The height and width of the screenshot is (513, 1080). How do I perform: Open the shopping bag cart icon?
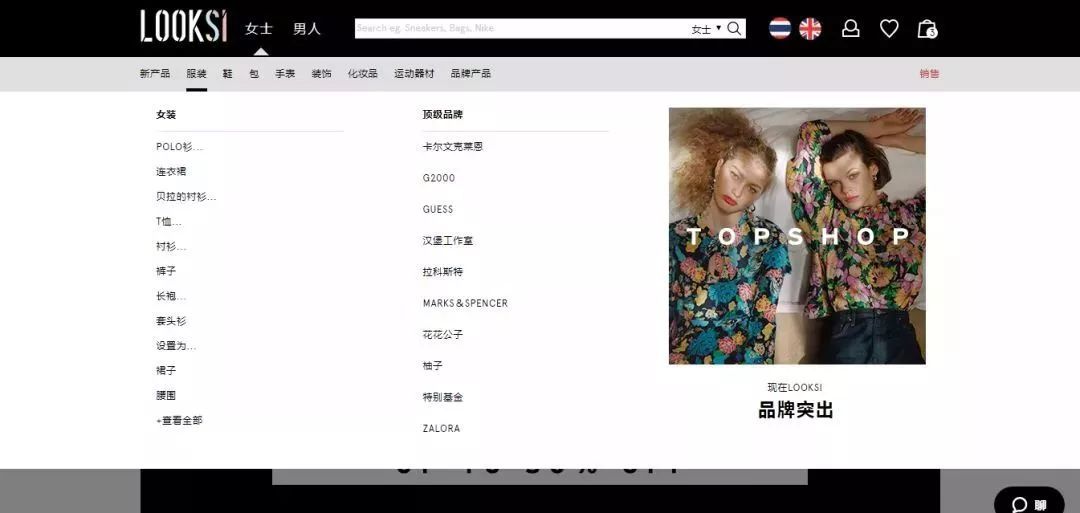(x=927, y=28)
